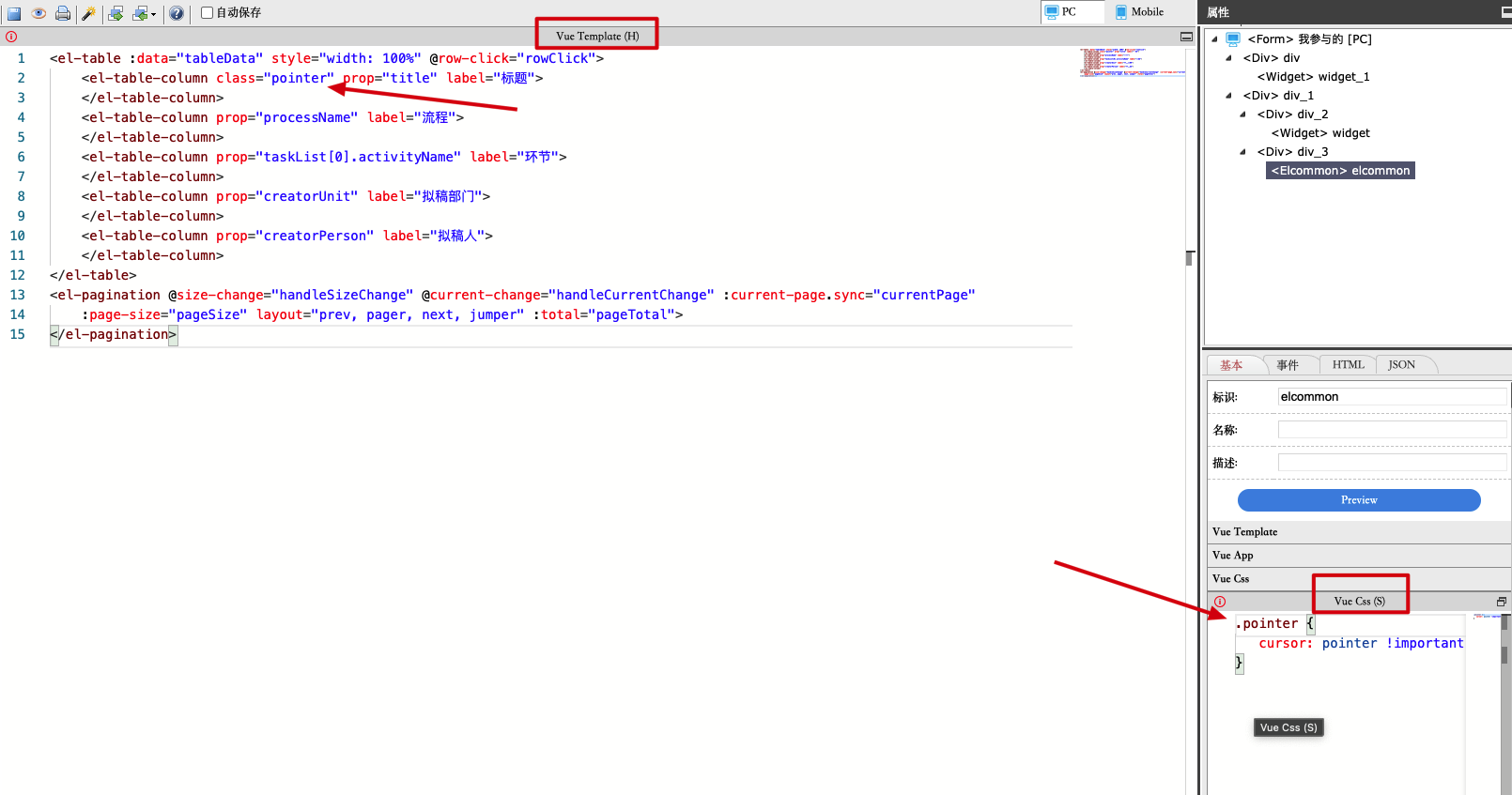
Task: Click the save (floppy disk) toolbar icon
Action: [14, 13]
